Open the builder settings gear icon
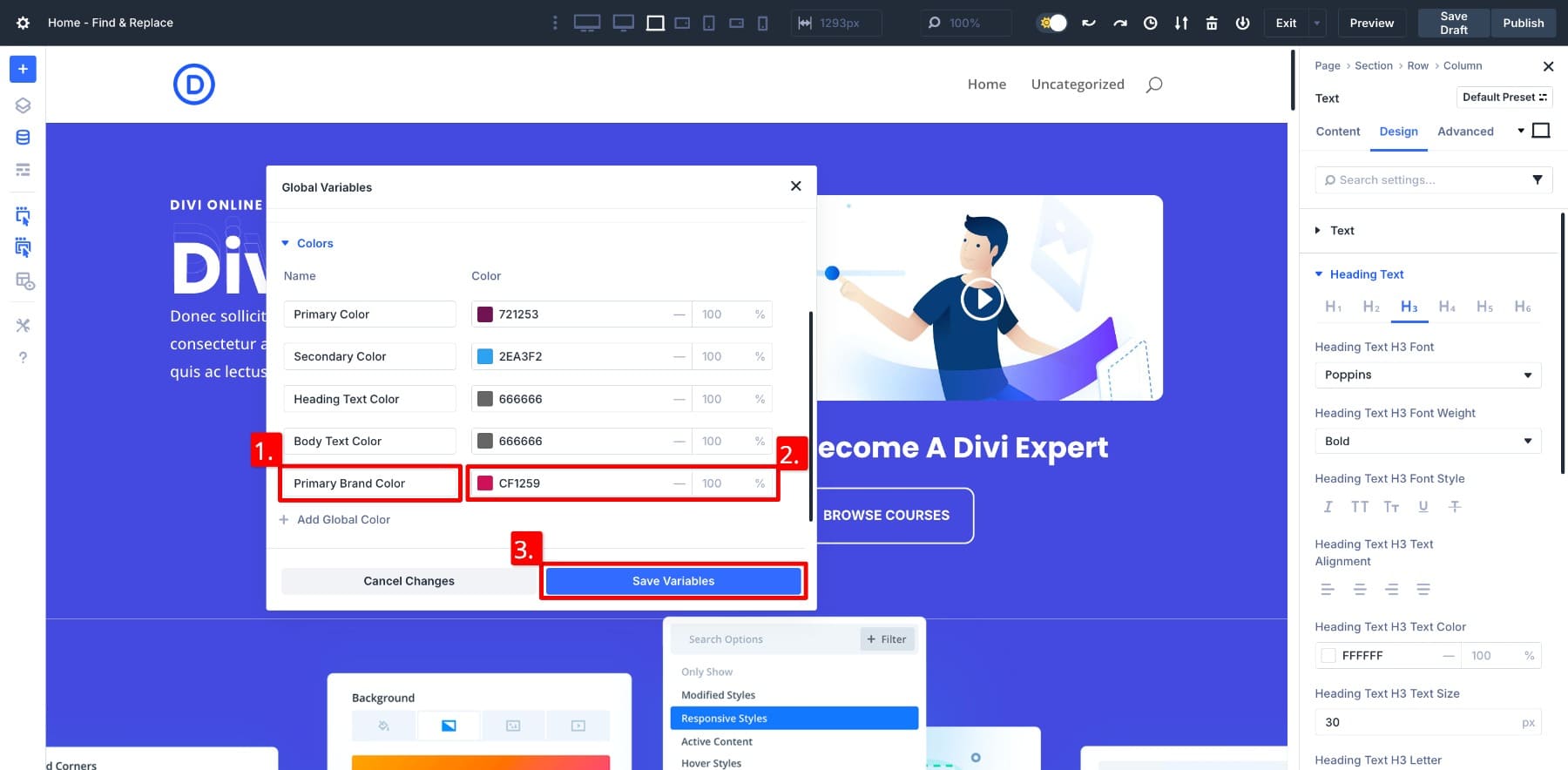The height and width of the screenshot is (770, 1568). (x=24, y=23)
